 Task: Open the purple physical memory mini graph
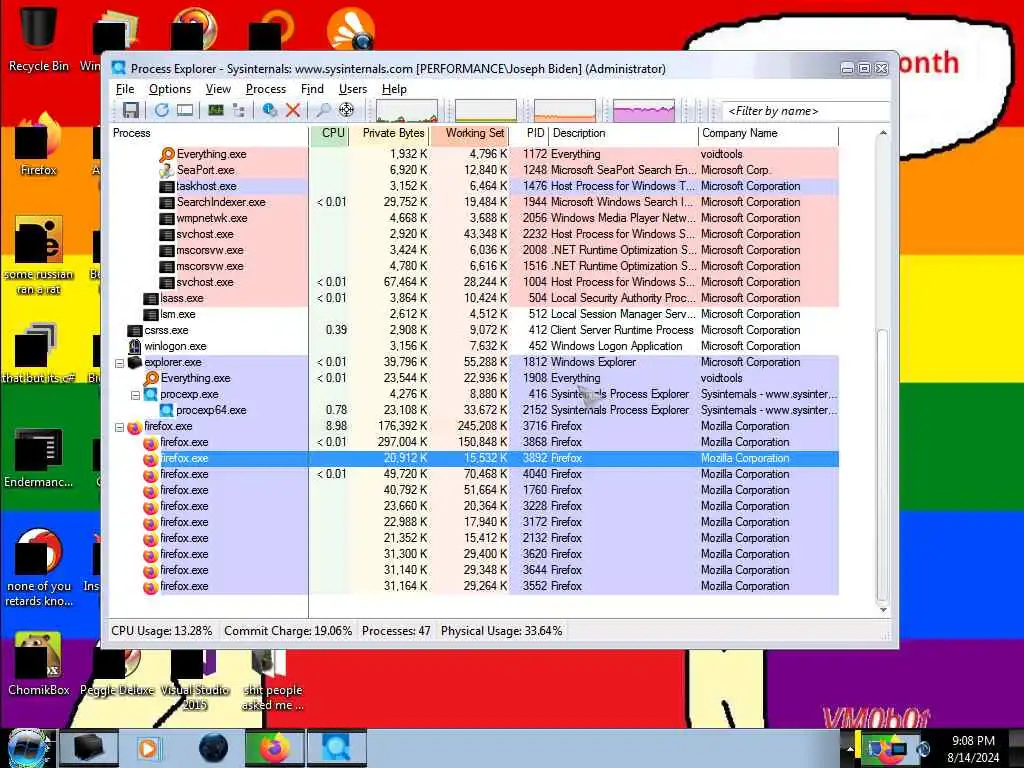click(644, 111)
